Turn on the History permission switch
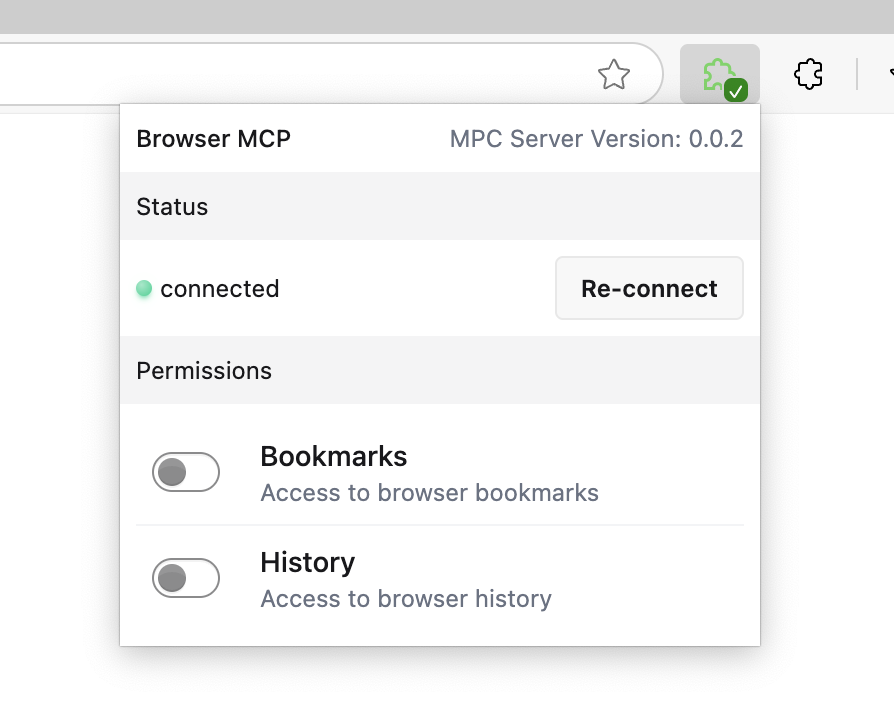894x712 pixels. pos(185,578)
